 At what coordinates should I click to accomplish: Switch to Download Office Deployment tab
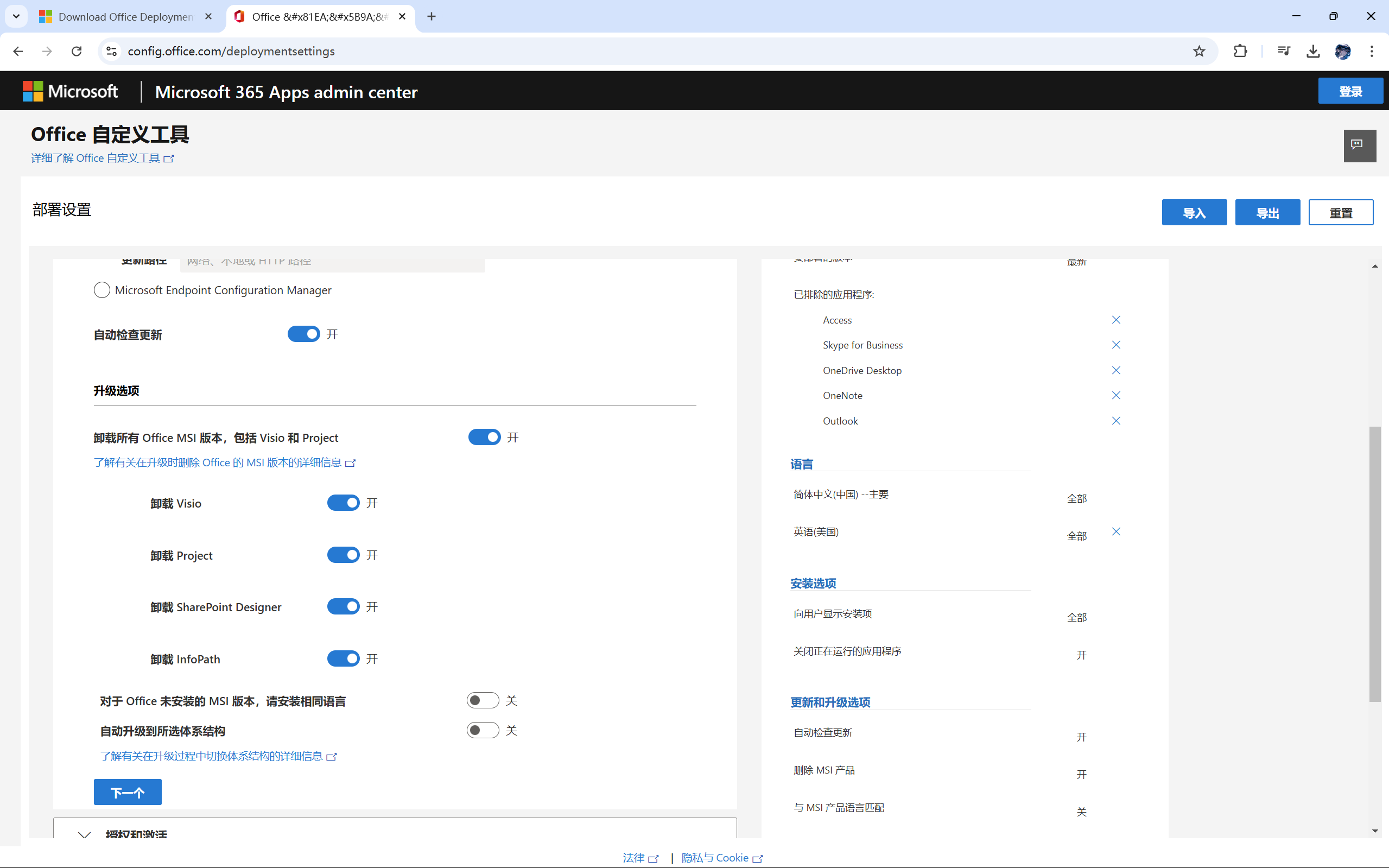[126, 17]
